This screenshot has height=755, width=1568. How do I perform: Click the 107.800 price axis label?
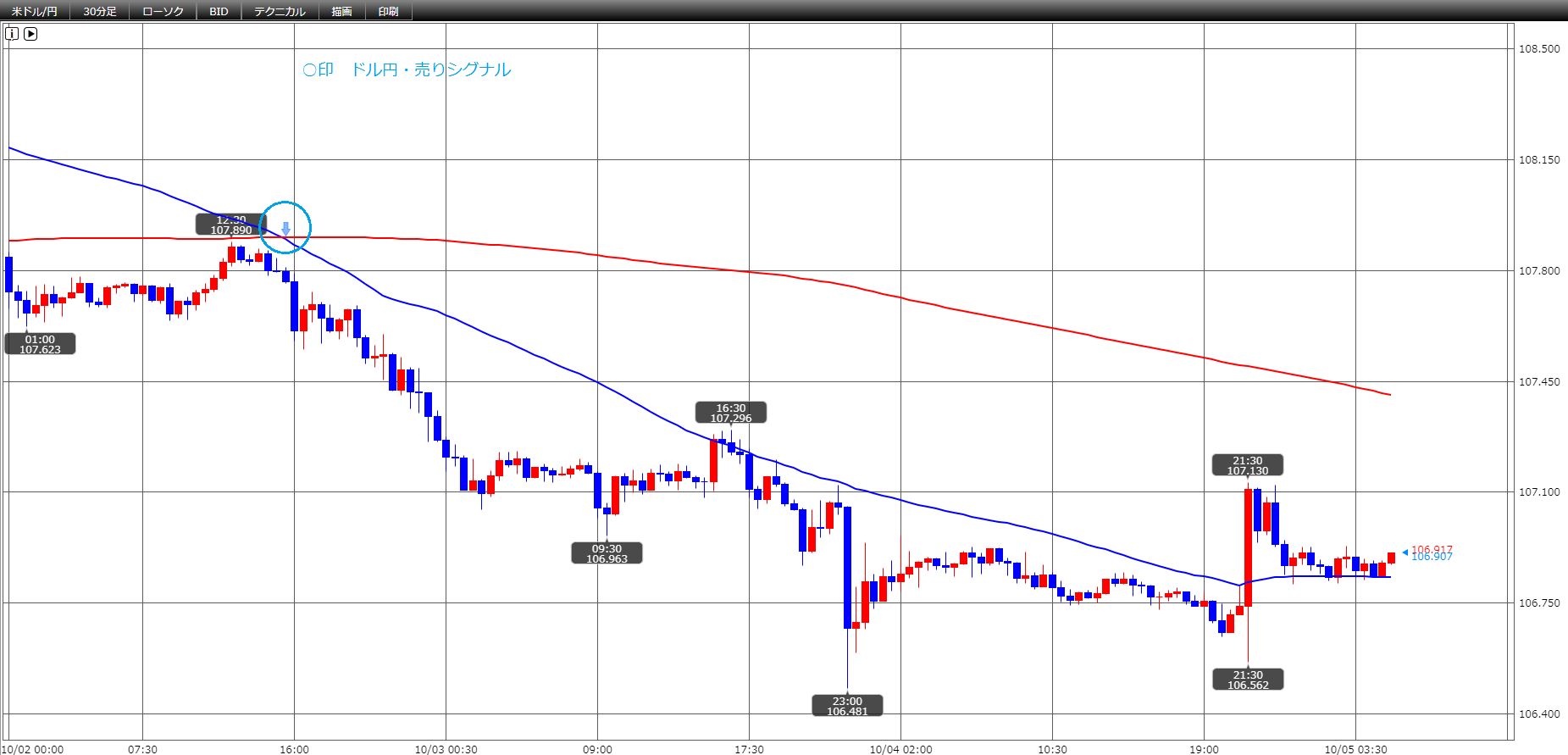tap(1538, 270)
